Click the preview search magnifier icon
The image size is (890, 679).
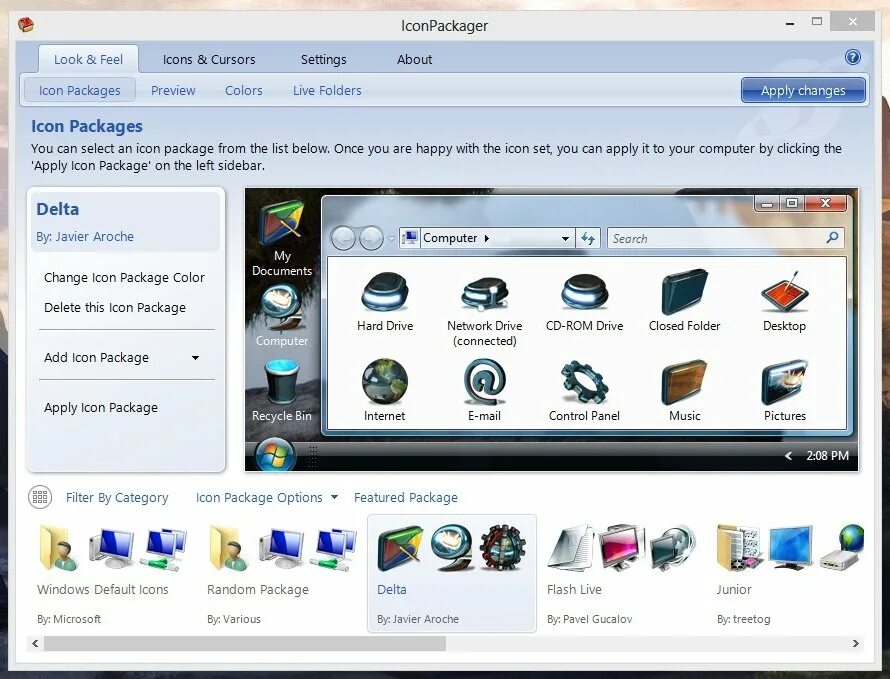coord(832,238)
